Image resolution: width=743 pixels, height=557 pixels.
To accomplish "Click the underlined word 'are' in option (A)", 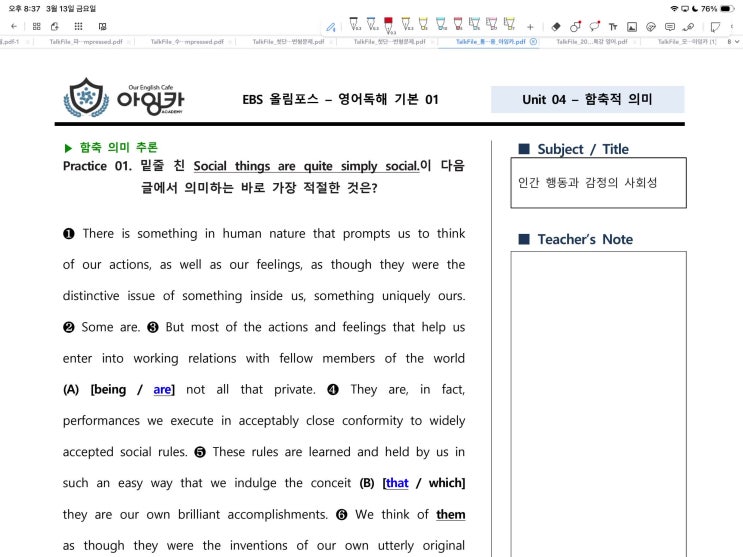I will 163,389.
